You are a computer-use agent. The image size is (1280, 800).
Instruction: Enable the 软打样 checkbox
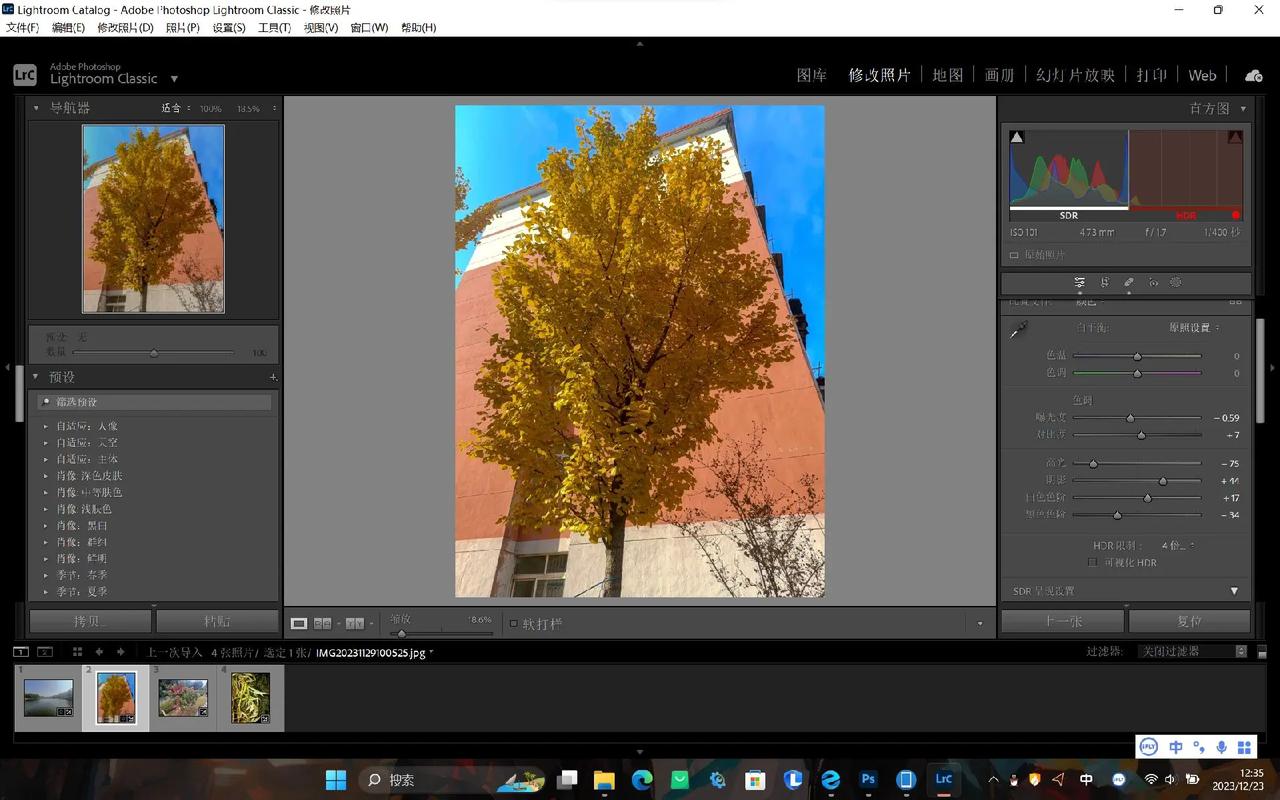click(514, 623)
